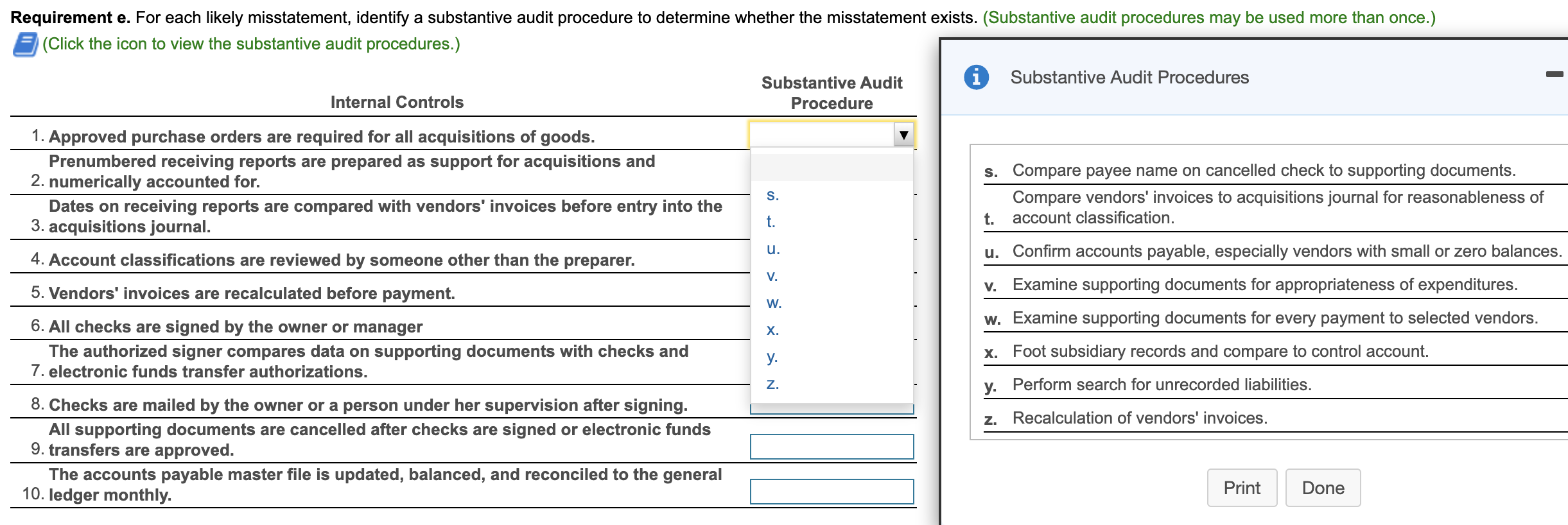Click the answer input field for item 9
This screenshot has height=525, width=1568.
[x=832, y=446]
